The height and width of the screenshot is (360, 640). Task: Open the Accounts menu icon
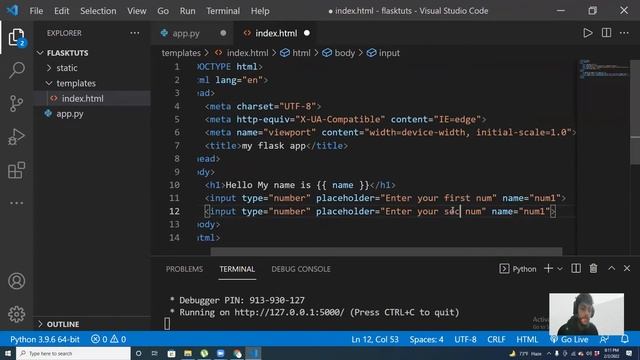pyautogui.click(x=16, y=281)
